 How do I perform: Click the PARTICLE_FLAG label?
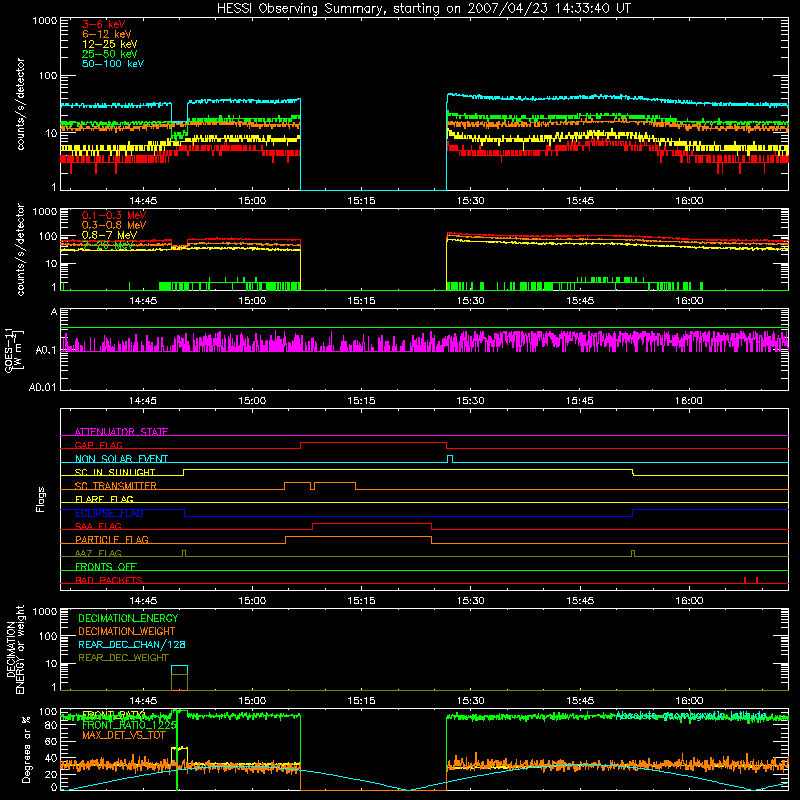click(112, 539)
